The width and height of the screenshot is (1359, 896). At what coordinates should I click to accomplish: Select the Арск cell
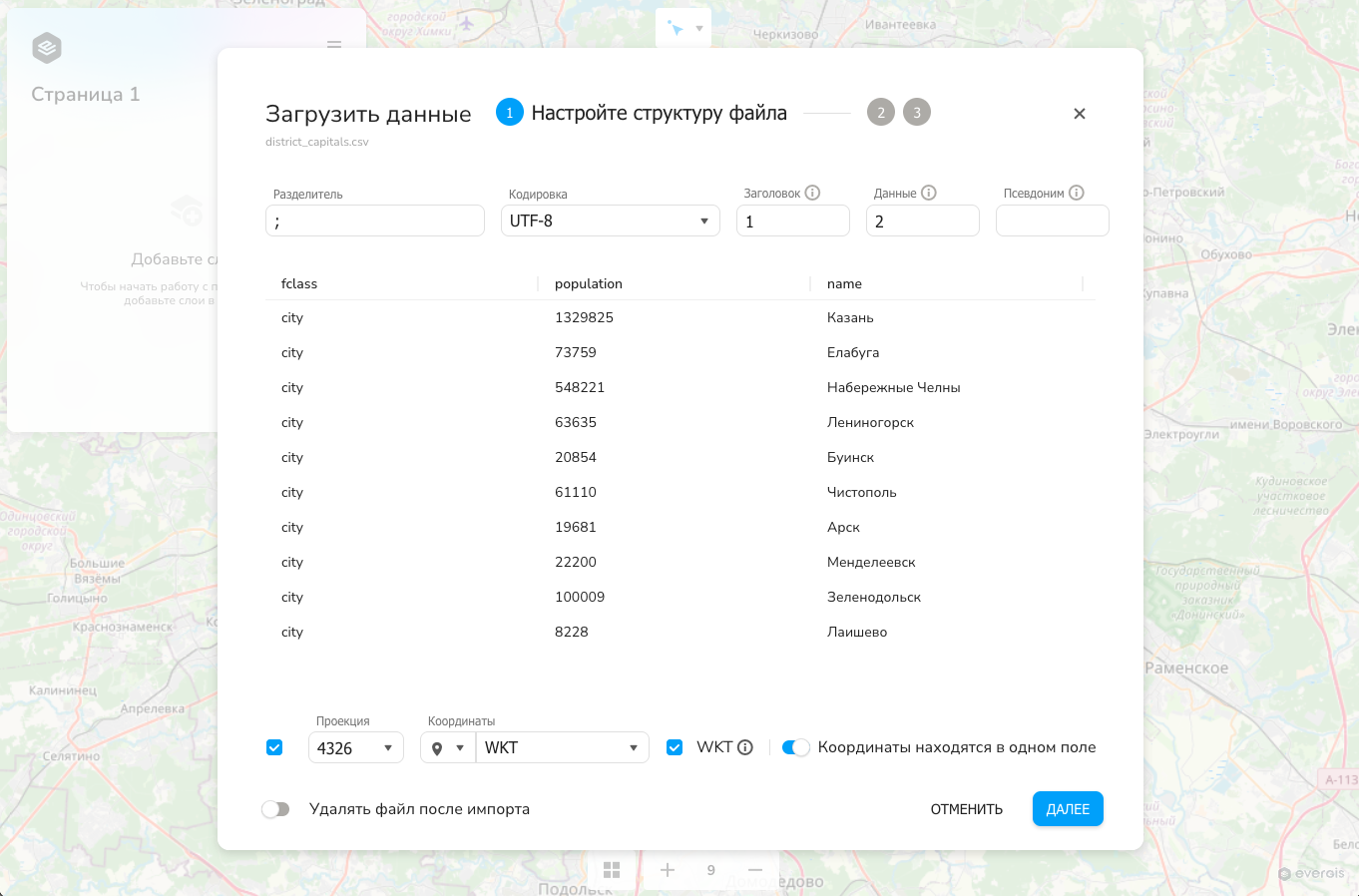click(x=843, y=527)
